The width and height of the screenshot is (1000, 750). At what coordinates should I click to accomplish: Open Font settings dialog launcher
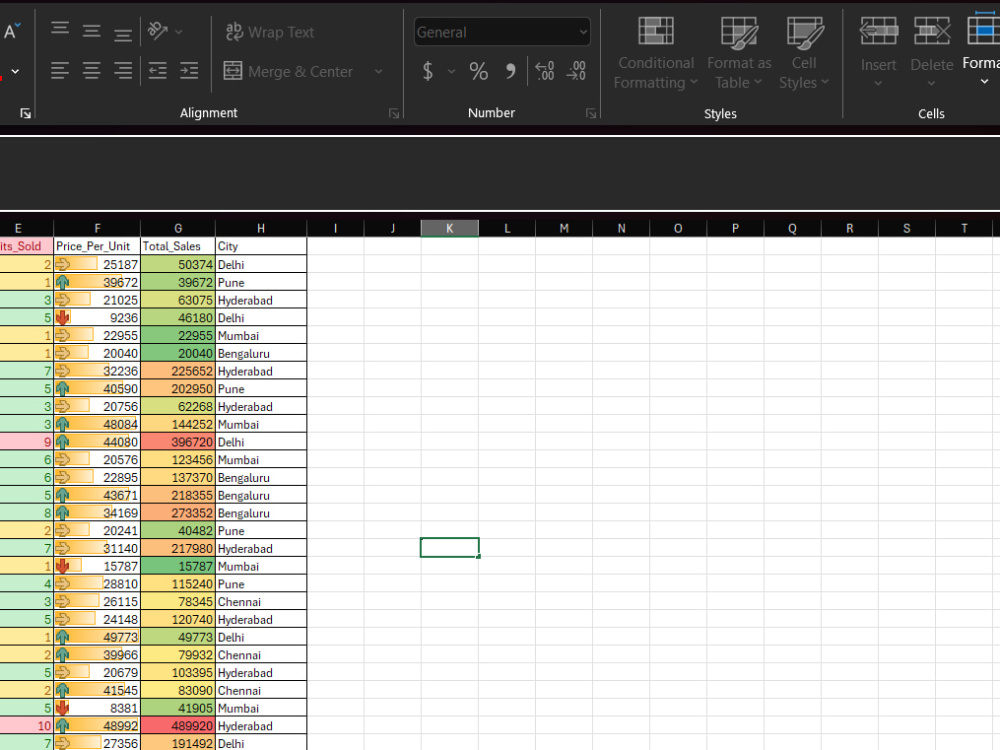(26, 114)
